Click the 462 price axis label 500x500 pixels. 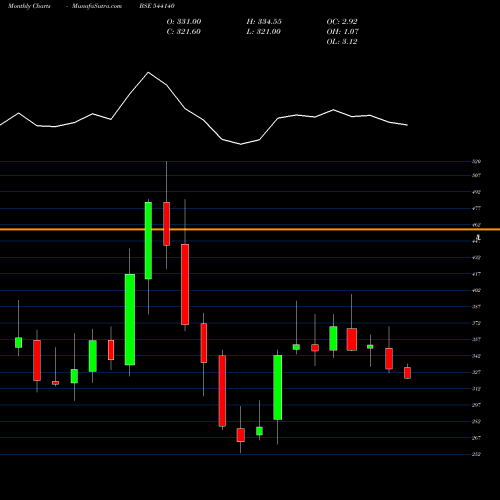[x=476, y=225]
